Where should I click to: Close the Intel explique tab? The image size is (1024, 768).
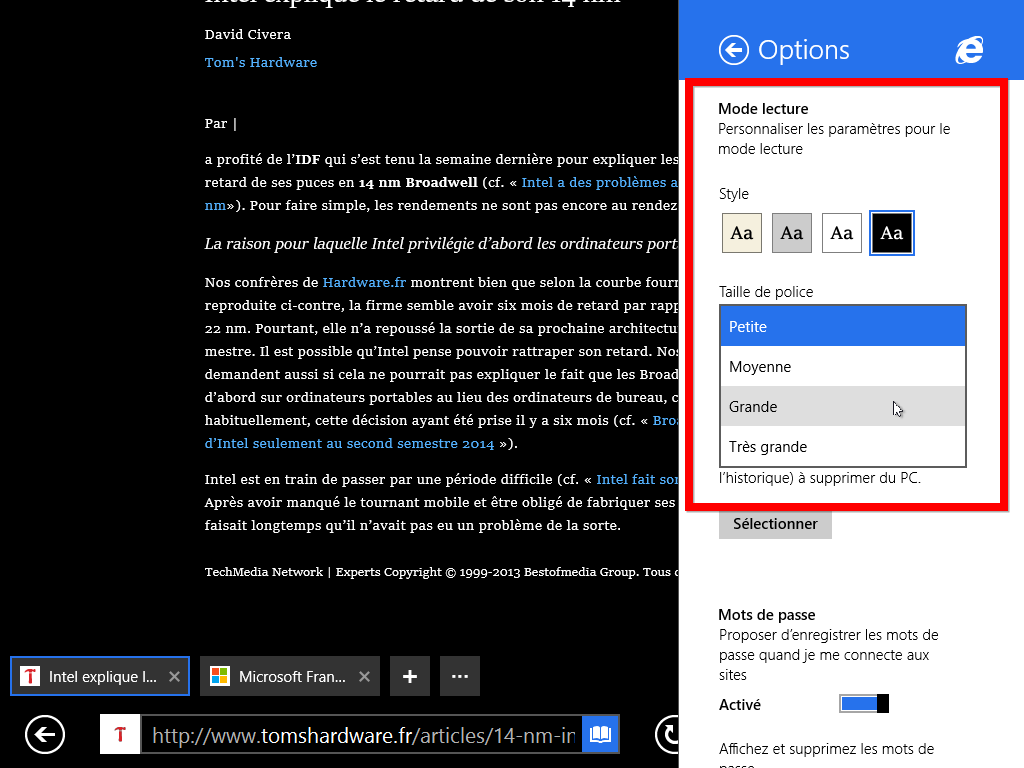[174, 677]
